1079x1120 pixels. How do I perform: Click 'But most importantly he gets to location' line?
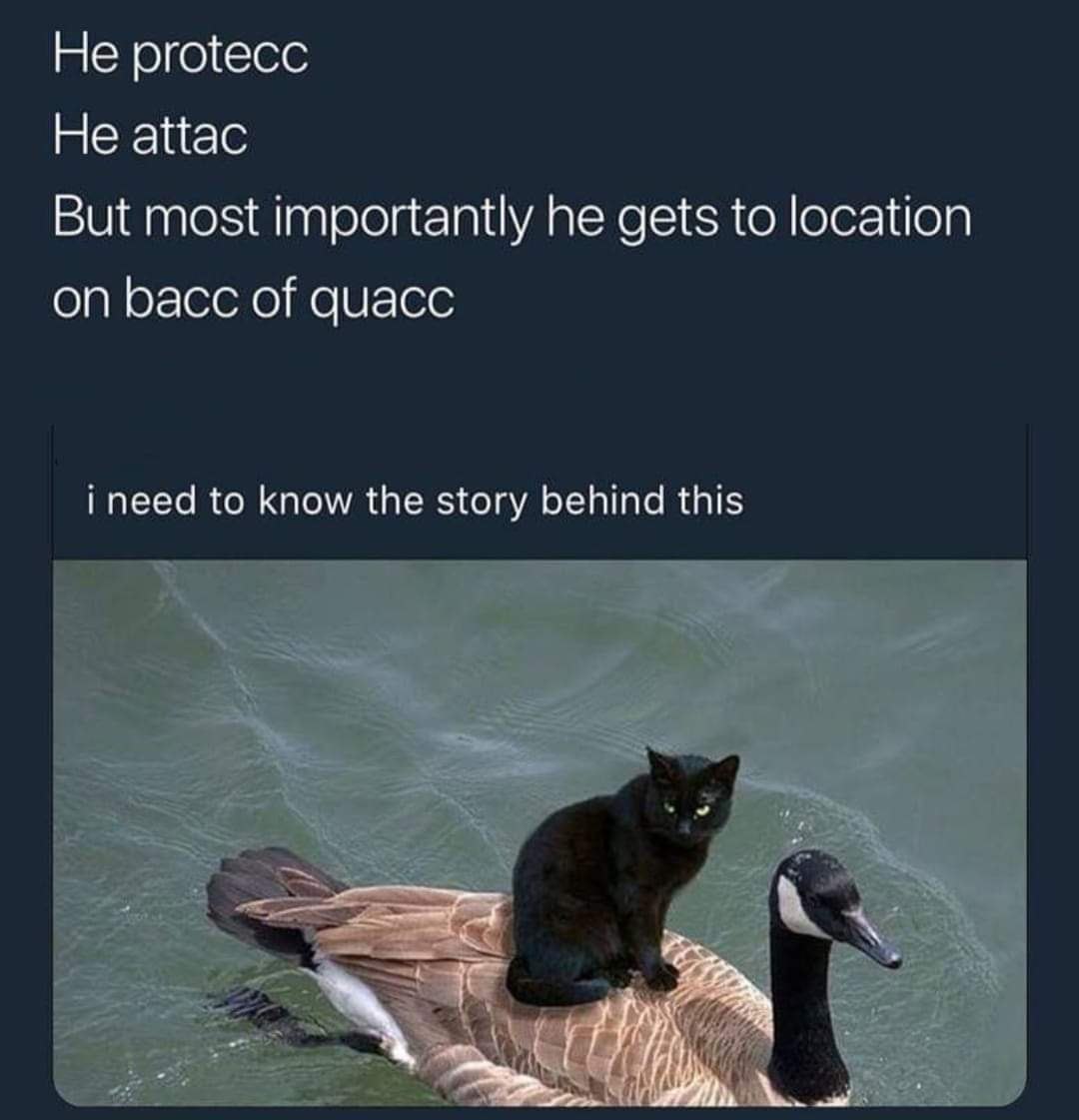pyautogui.click(x=512, y=217)
